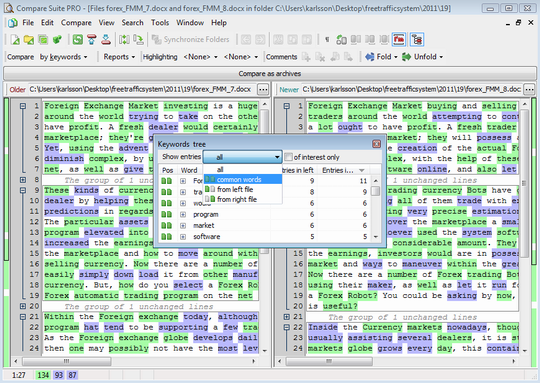Image resolution: width=540 pixels, height=383 pixels.
Task: Open the 'Show entries' combo box
Action: [242, 157]
